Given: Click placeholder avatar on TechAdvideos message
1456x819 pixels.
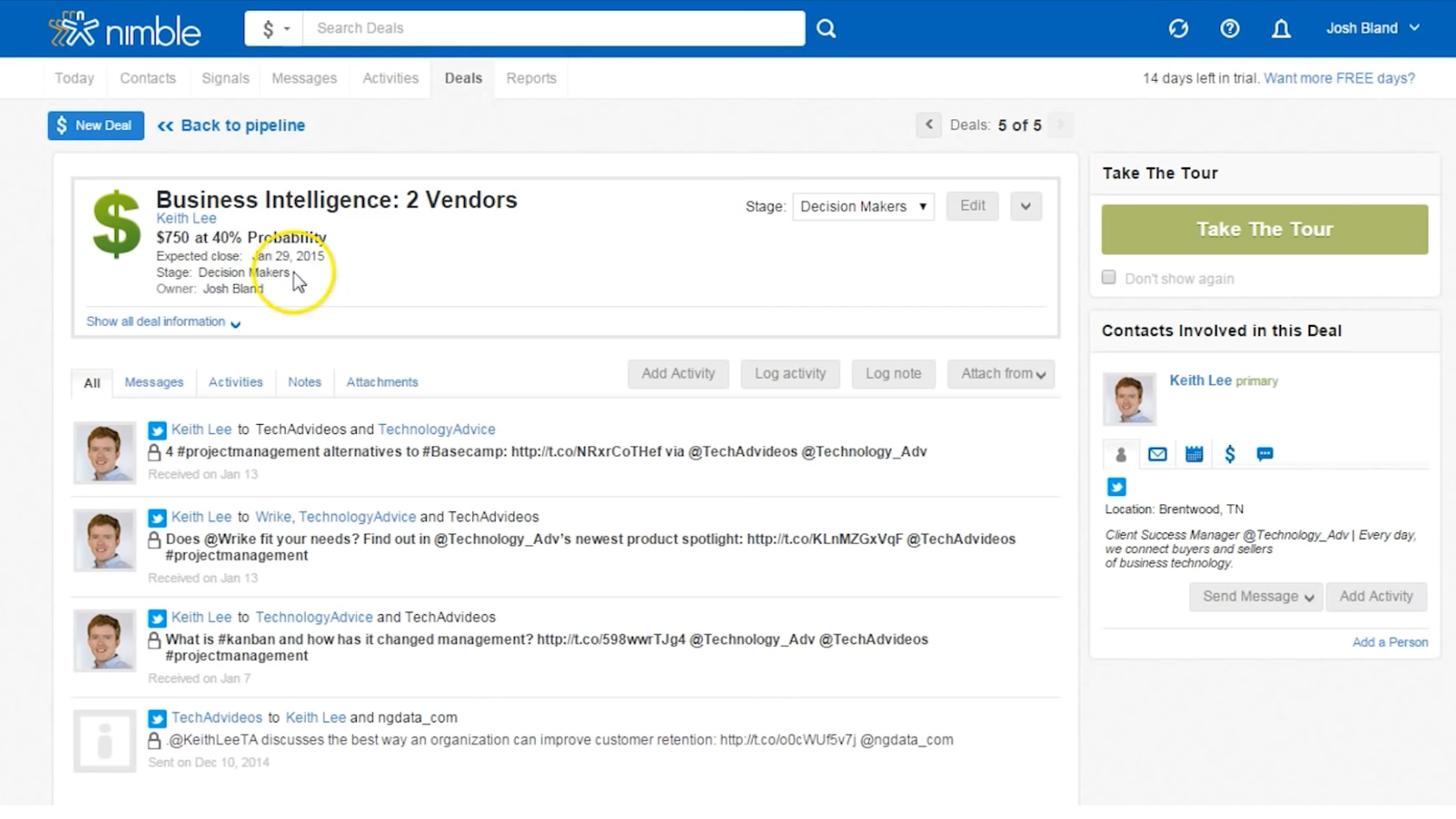Looking at the screenshot, I should click(105, 741).
